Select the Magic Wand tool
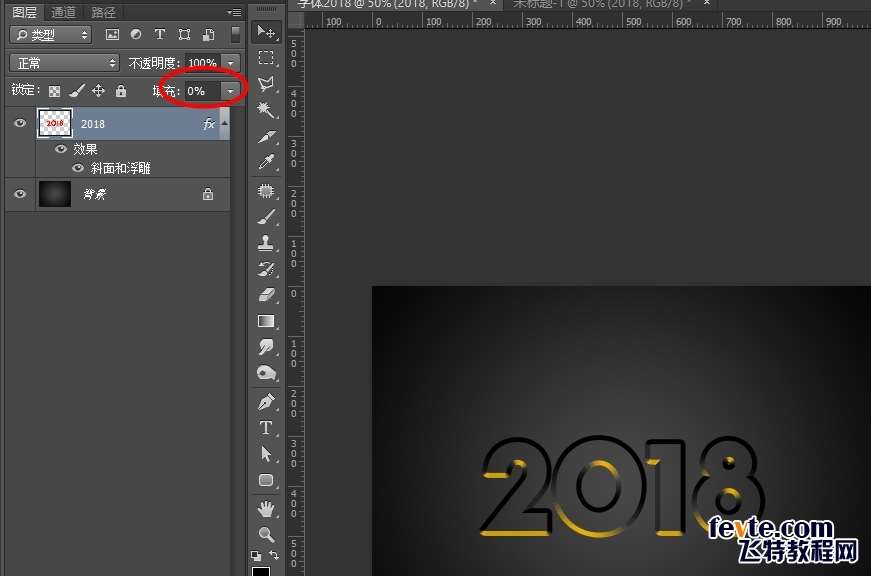Image resolution: width=871 pixels, height=576 pixels. click(x=266, y=110)
